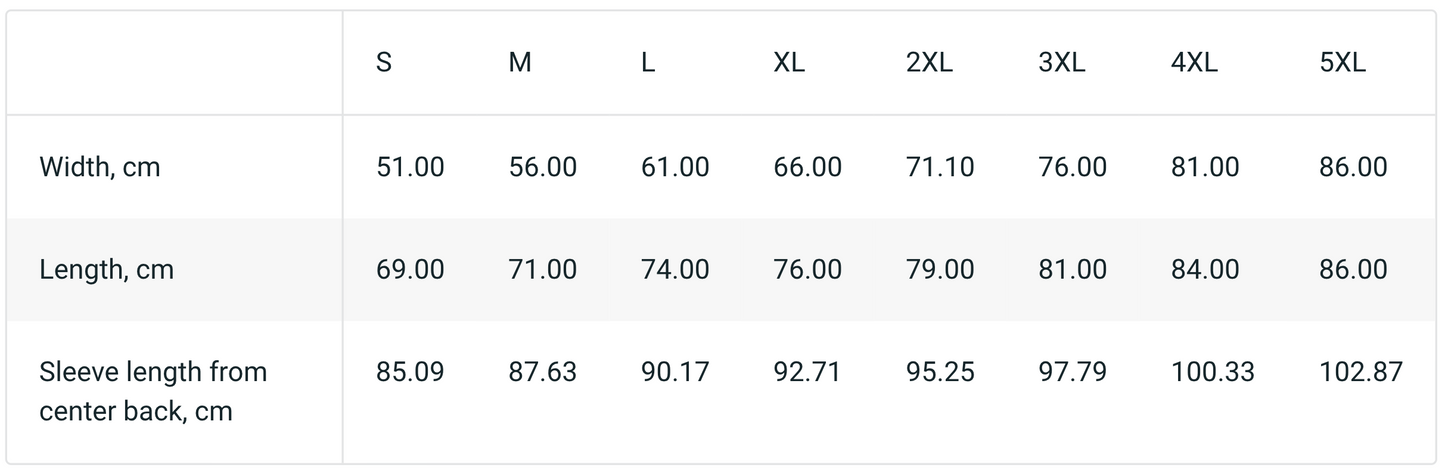Select sleeve length 92.71 for XL
Image resolution: width=1445 pixels, height=474 pixels.
(x=807, y=372)
